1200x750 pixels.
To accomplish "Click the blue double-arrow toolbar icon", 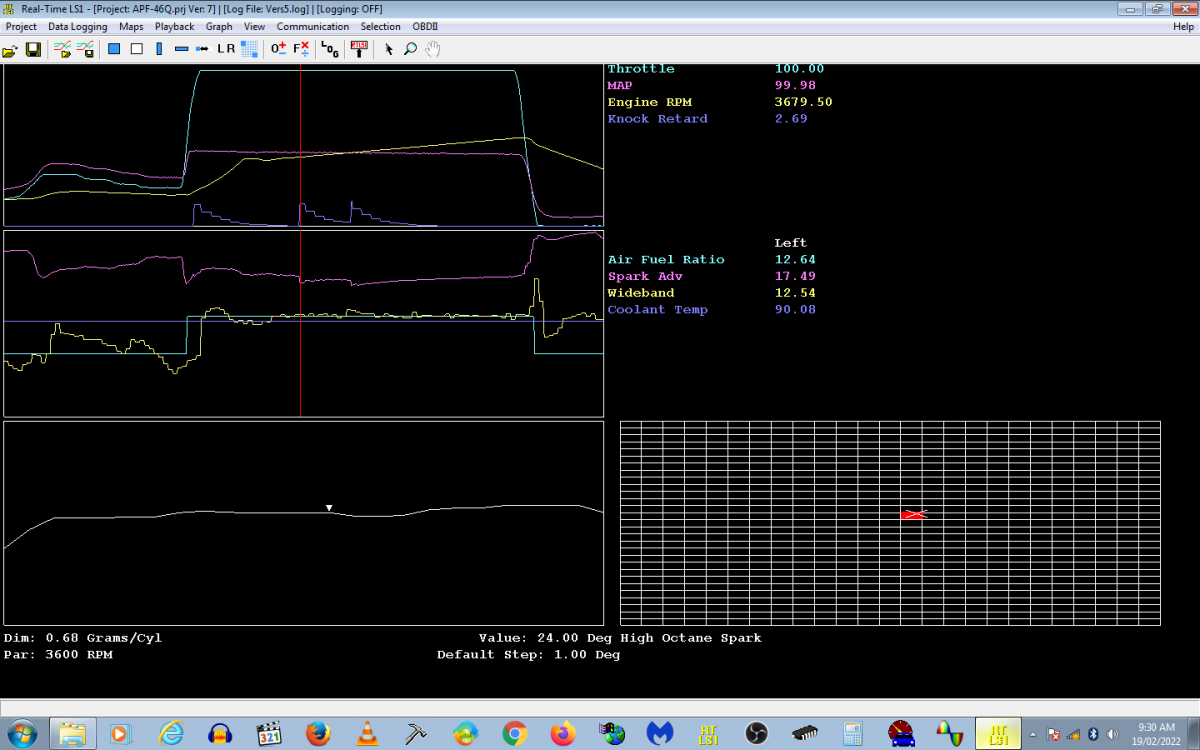I will [202, 49].
